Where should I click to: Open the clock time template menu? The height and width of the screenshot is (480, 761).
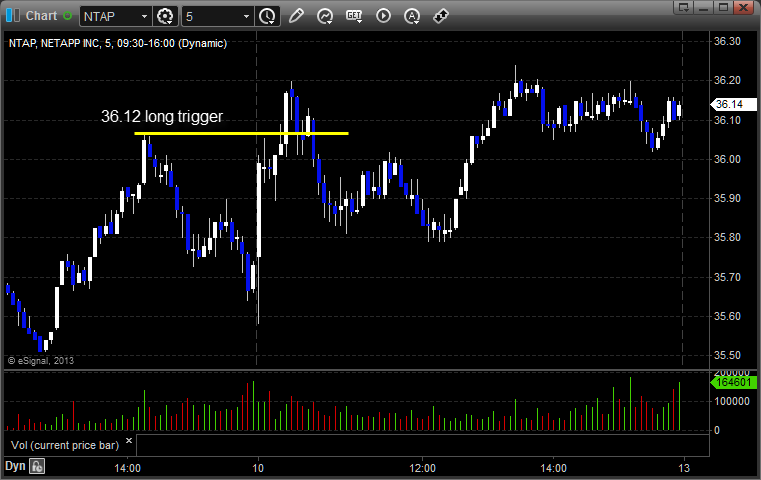[267, 17]
